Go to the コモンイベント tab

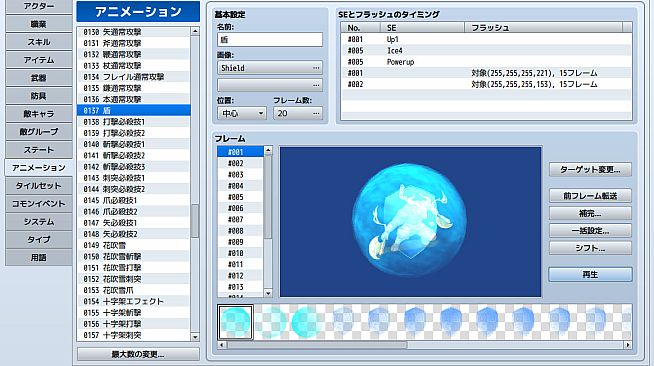coord(39,203)
